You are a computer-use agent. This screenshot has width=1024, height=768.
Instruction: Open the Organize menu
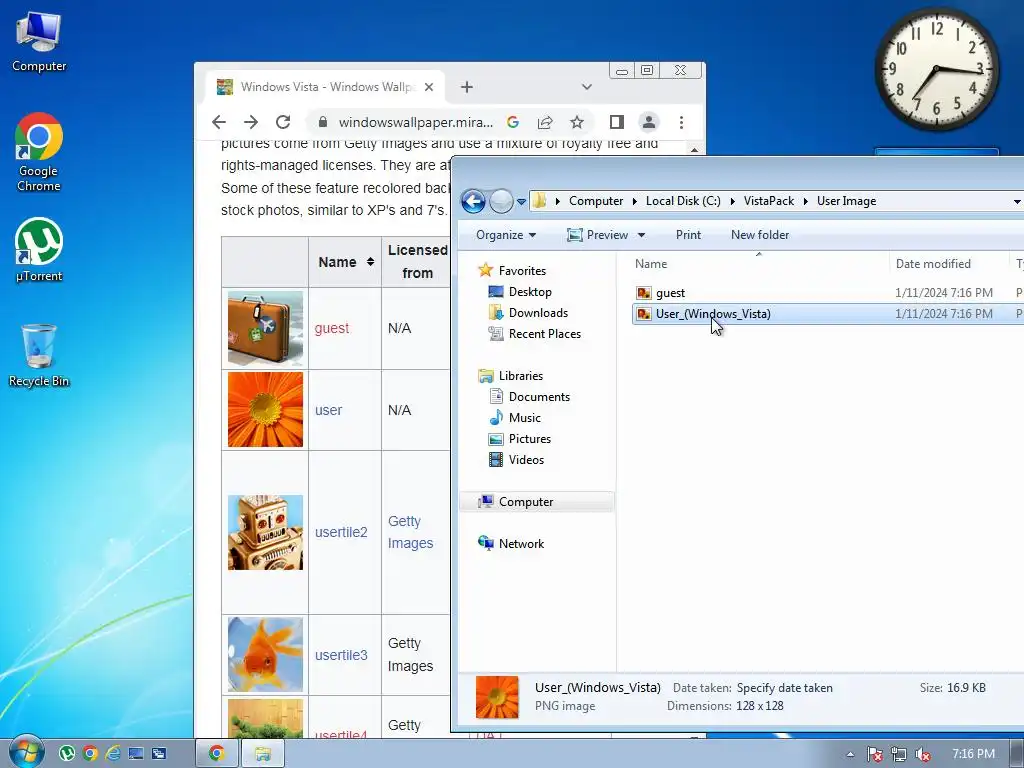[x=505, y=235]
